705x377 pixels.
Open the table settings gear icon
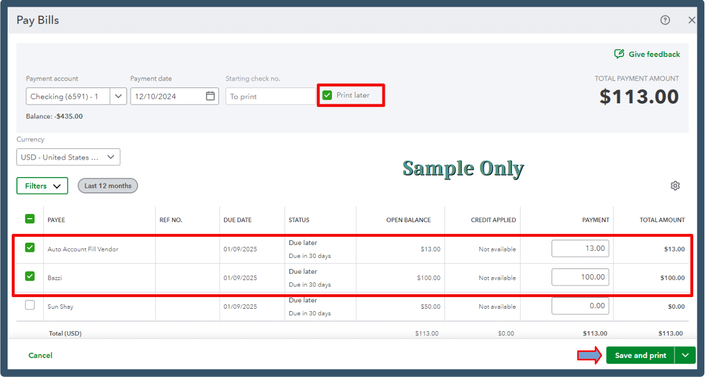[x=675, y=186]
